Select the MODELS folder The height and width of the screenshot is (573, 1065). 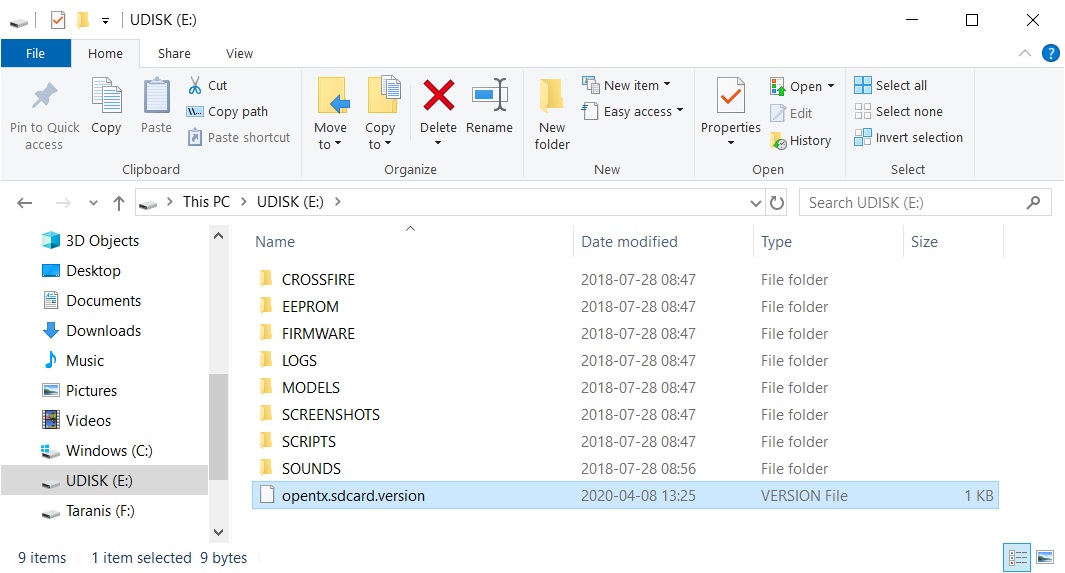click(310, 388)
